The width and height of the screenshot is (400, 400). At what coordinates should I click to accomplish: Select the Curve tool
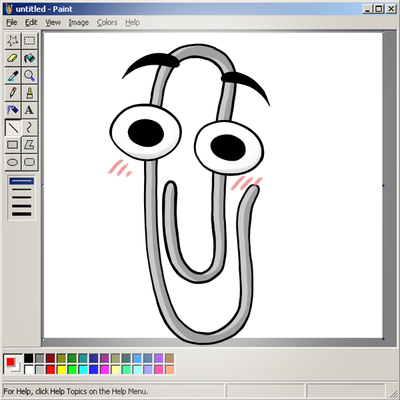coord(30,128)
